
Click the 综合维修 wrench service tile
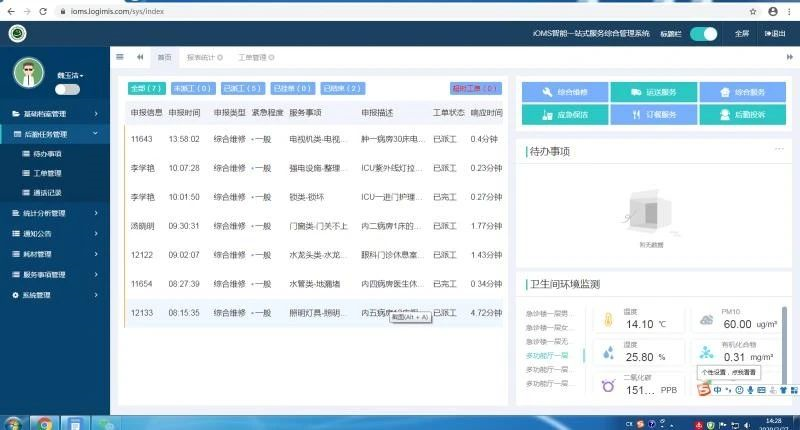point(563,92)
